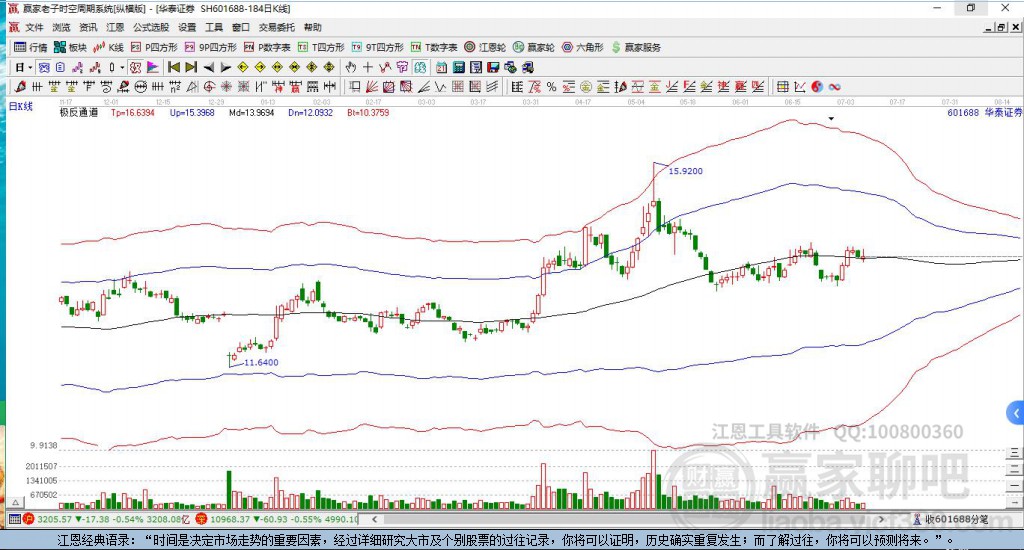This screenshot has height=550, width=1024.
Task: Expand the 日 period dropdown arrow
Action: [x=30, y=67]
